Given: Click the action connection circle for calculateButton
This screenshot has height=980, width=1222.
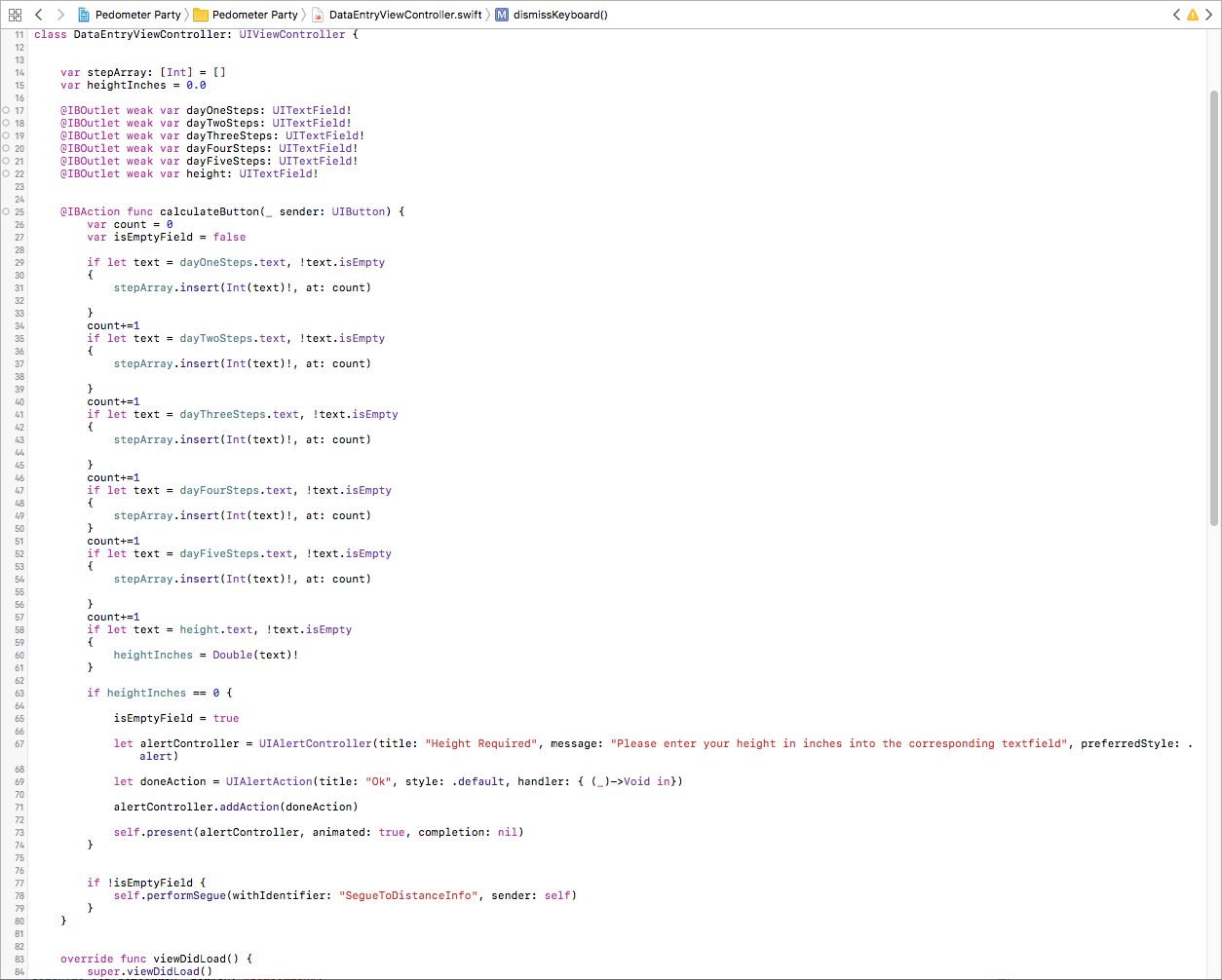Looking at the screenshot, I should (x=6, y=211).
